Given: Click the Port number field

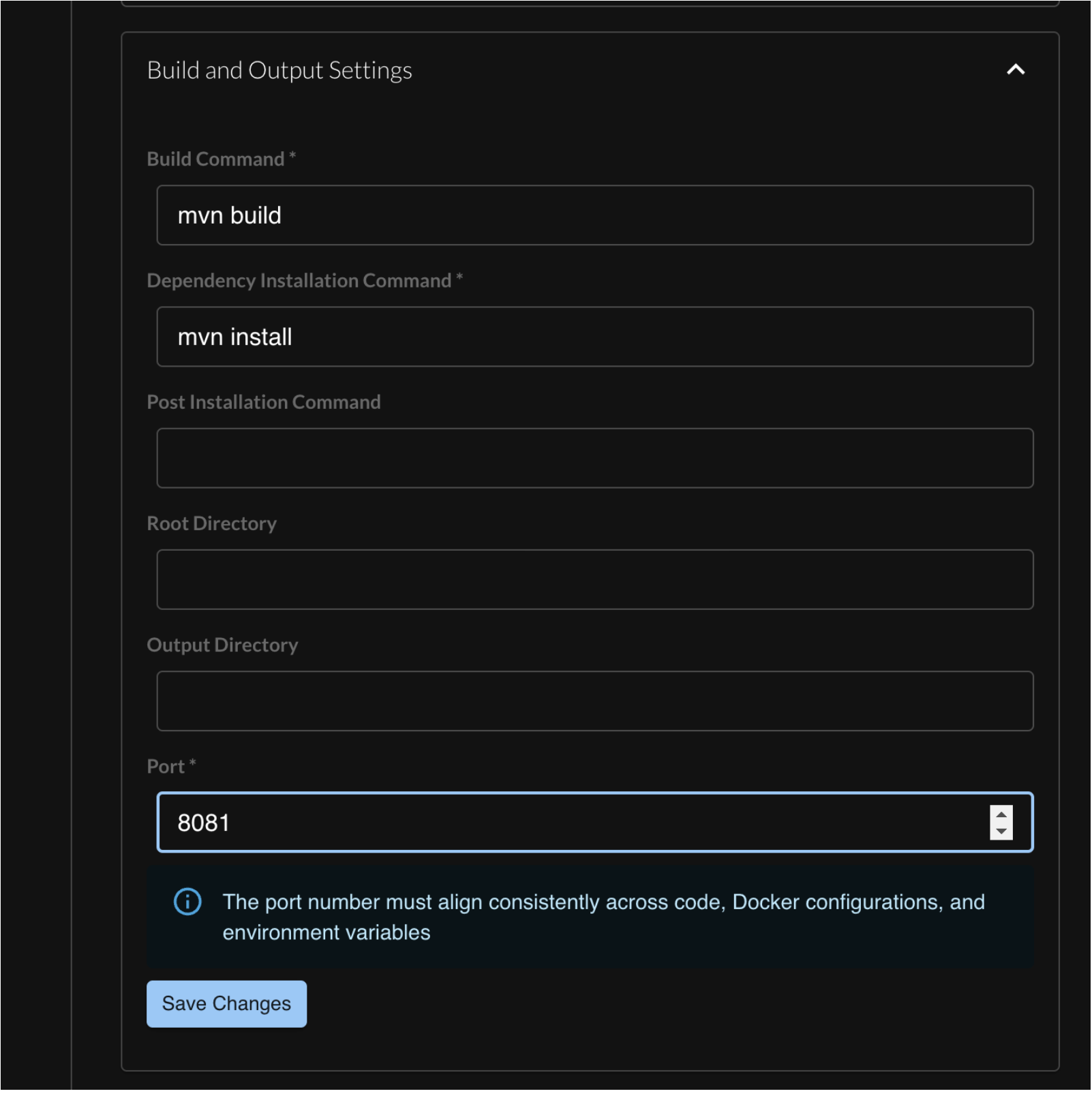Looking at the screenshot, I should 594,822.
